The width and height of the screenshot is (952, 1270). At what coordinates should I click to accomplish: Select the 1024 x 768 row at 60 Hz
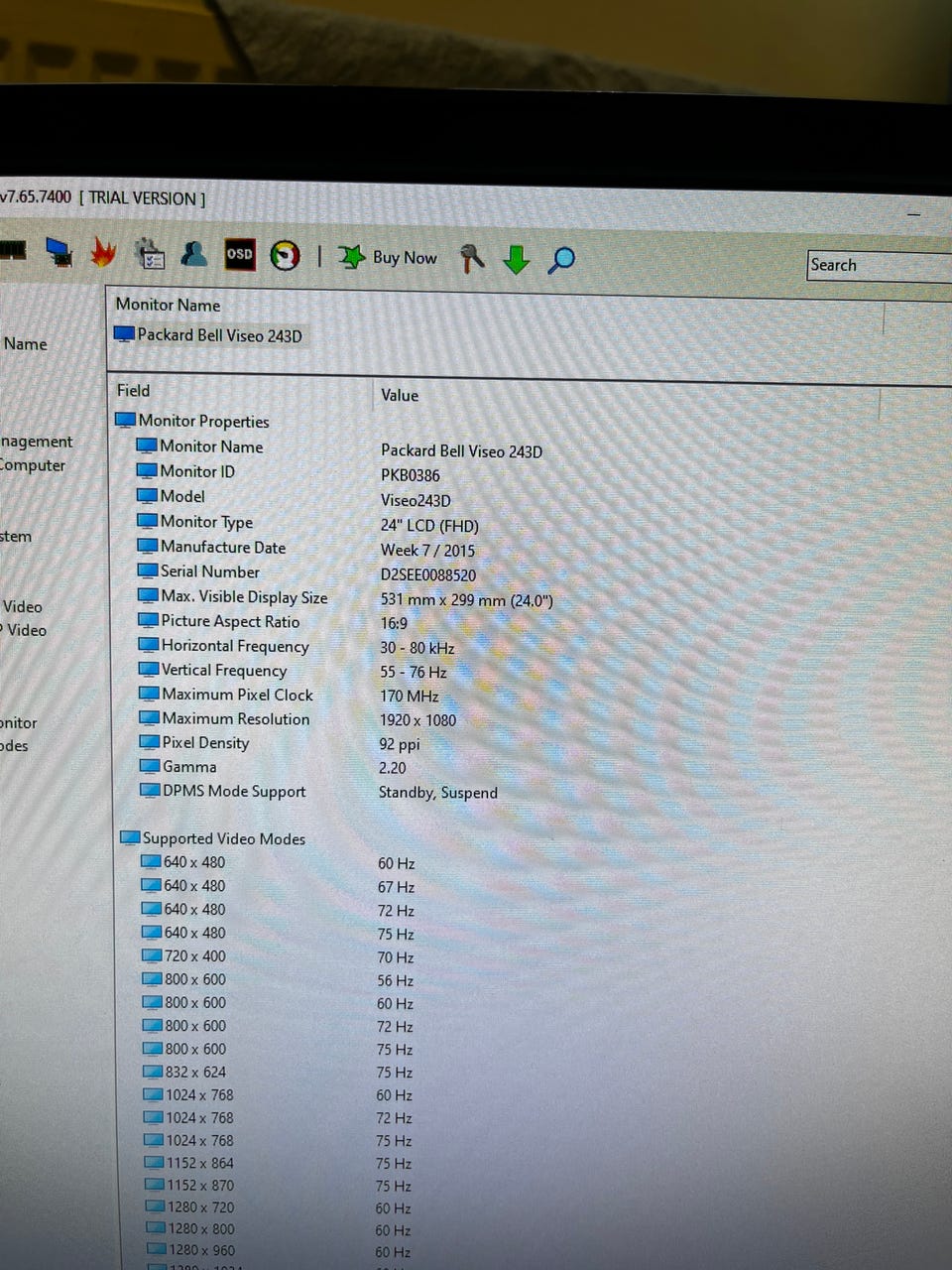(278, 1095)
